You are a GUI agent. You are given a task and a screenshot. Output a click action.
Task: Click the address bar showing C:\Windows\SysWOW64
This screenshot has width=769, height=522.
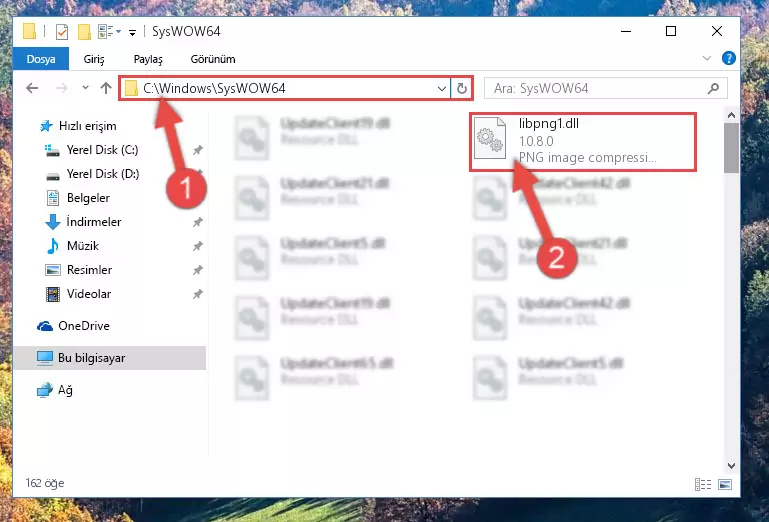pos(285,88)
